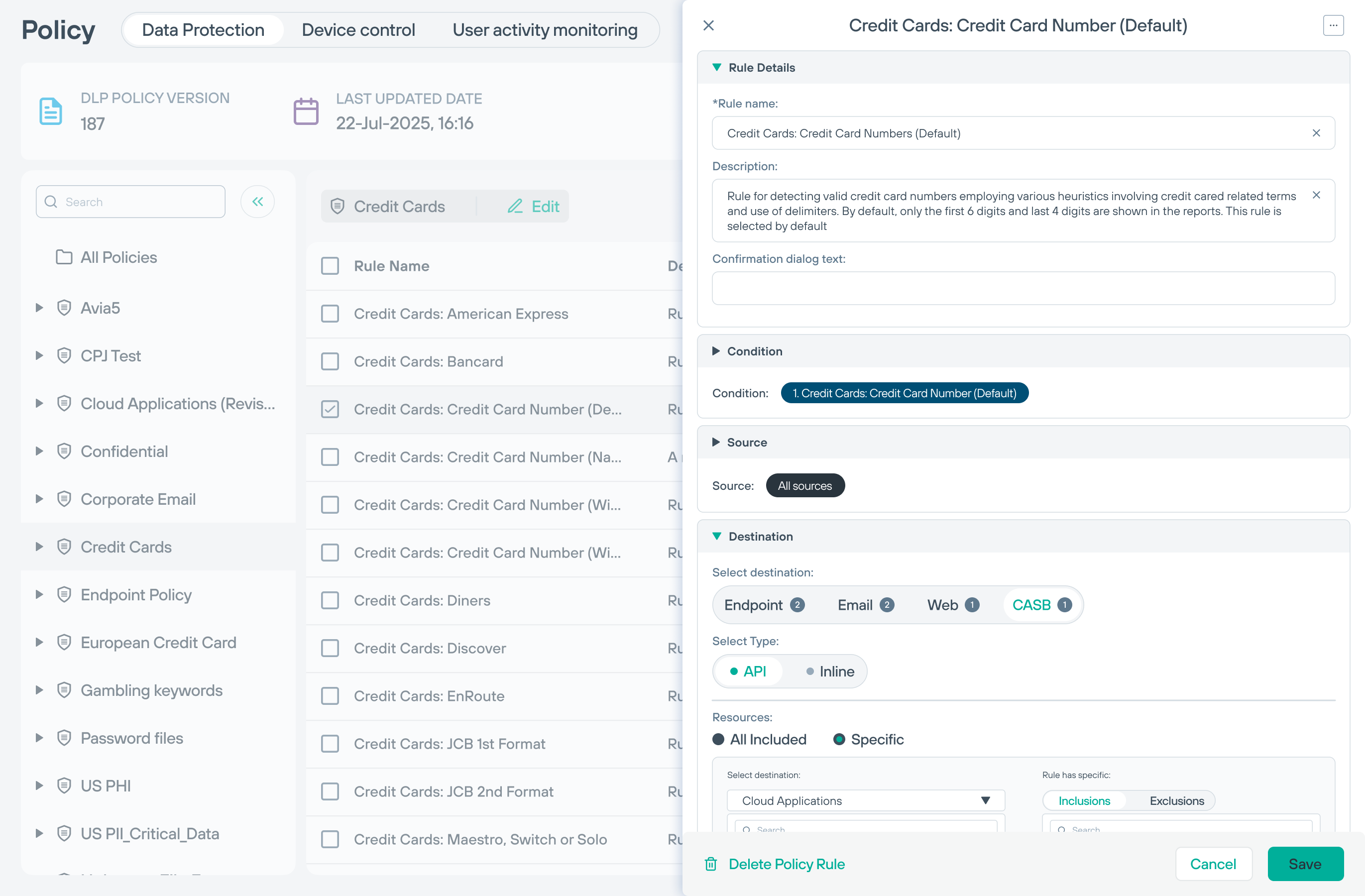Click the trash icon to delete policy rule

point(710,863)
